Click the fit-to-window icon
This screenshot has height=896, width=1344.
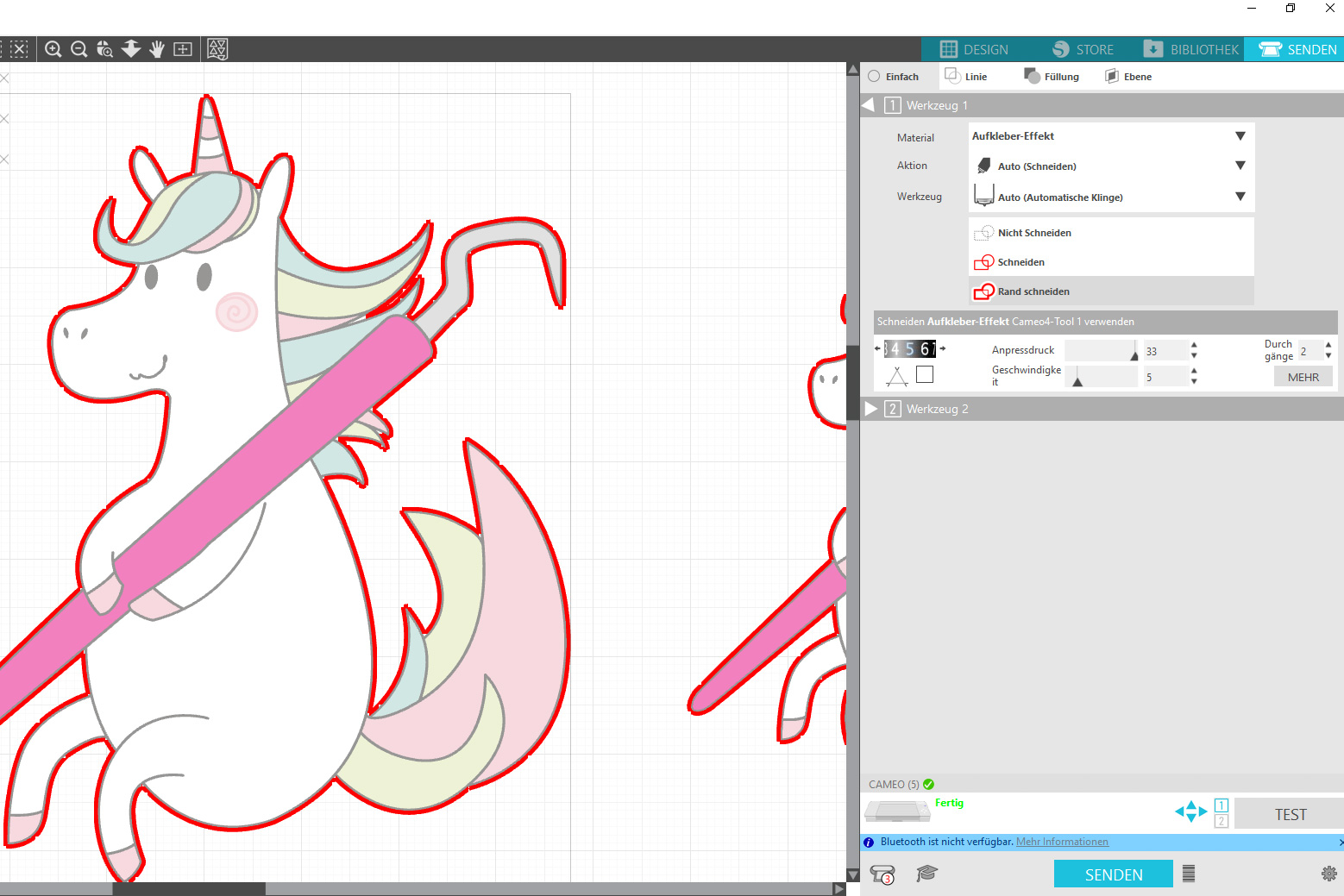click(x=183, y=49)
